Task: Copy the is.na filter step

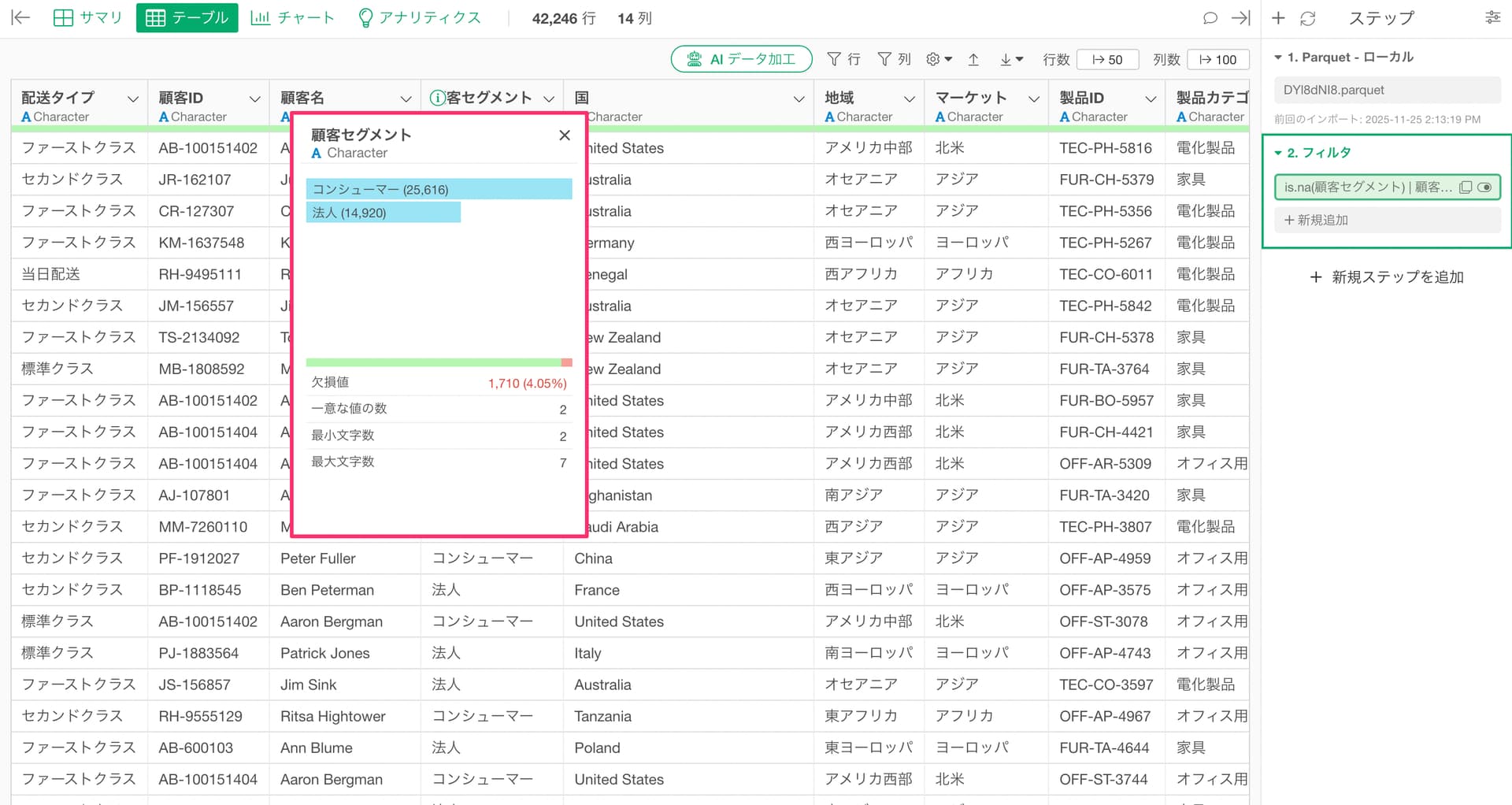Action: [1465, 187]
